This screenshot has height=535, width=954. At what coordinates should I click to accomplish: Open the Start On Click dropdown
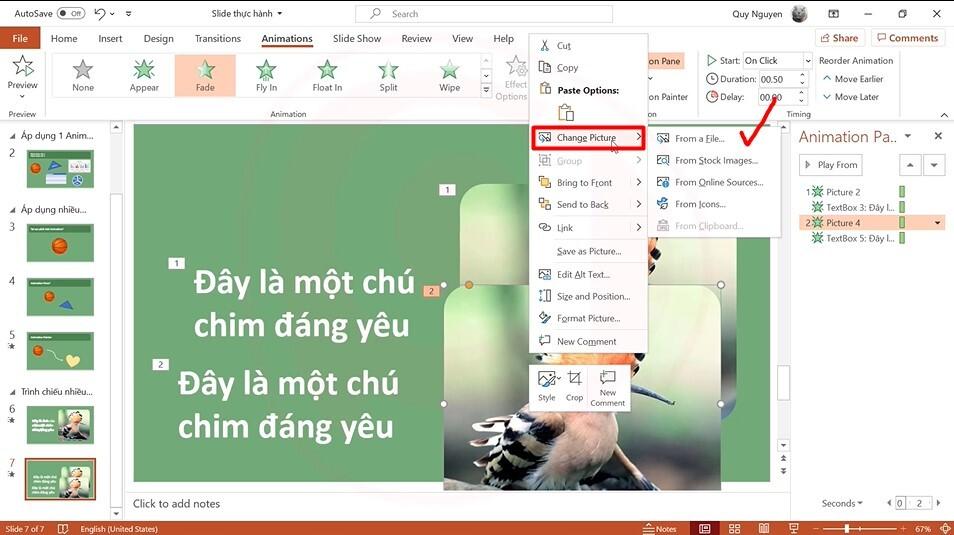(808, 60)
